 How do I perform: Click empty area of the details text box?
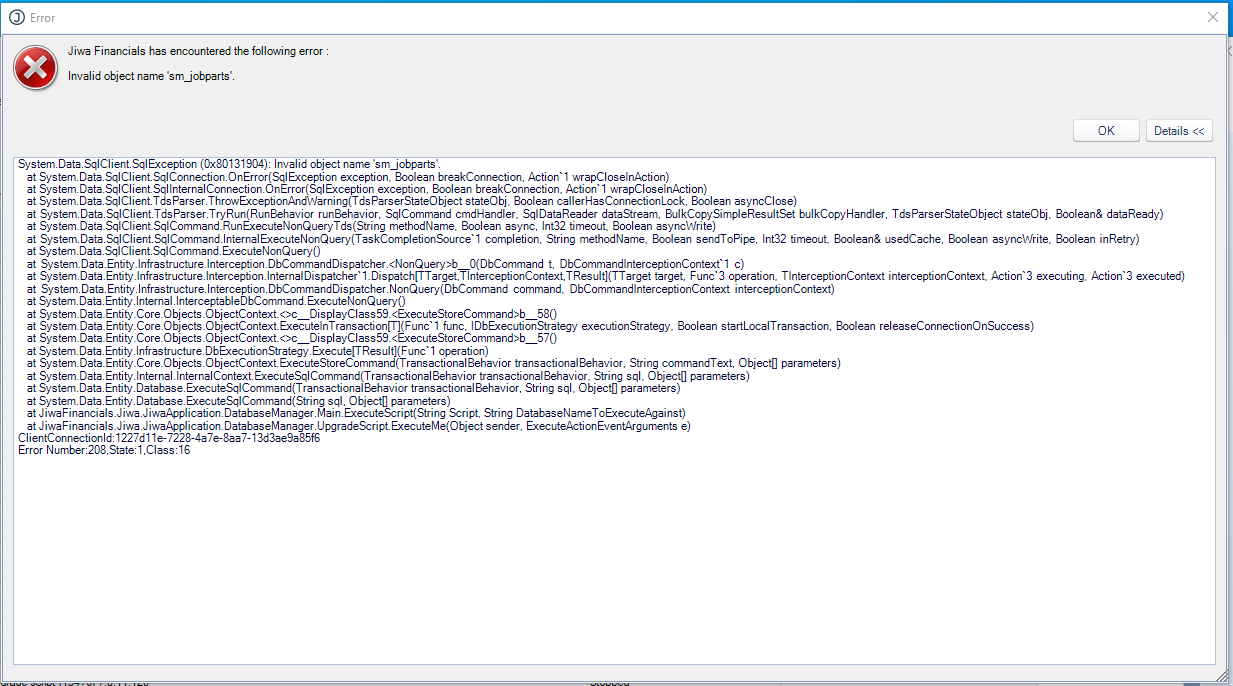[600, 560]
